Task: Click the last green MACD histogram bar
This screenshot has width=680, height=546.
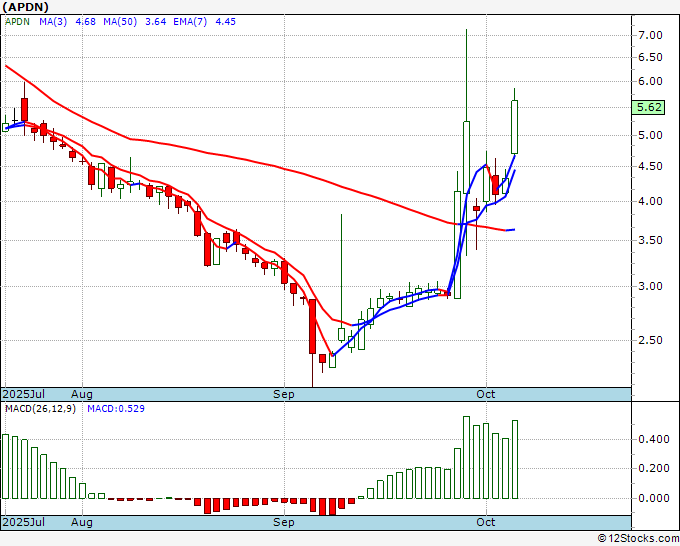Action: 515,459
